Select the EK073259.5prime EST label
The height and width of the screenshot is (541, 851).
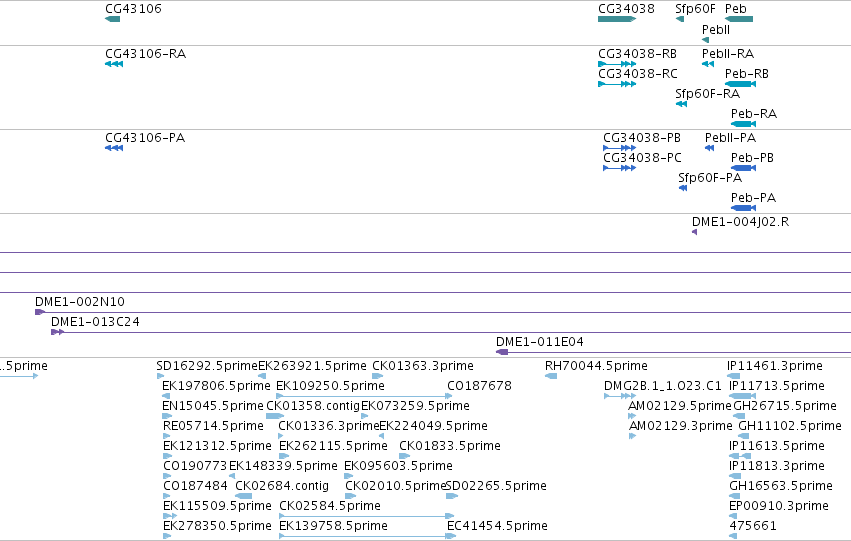point(415,406)
